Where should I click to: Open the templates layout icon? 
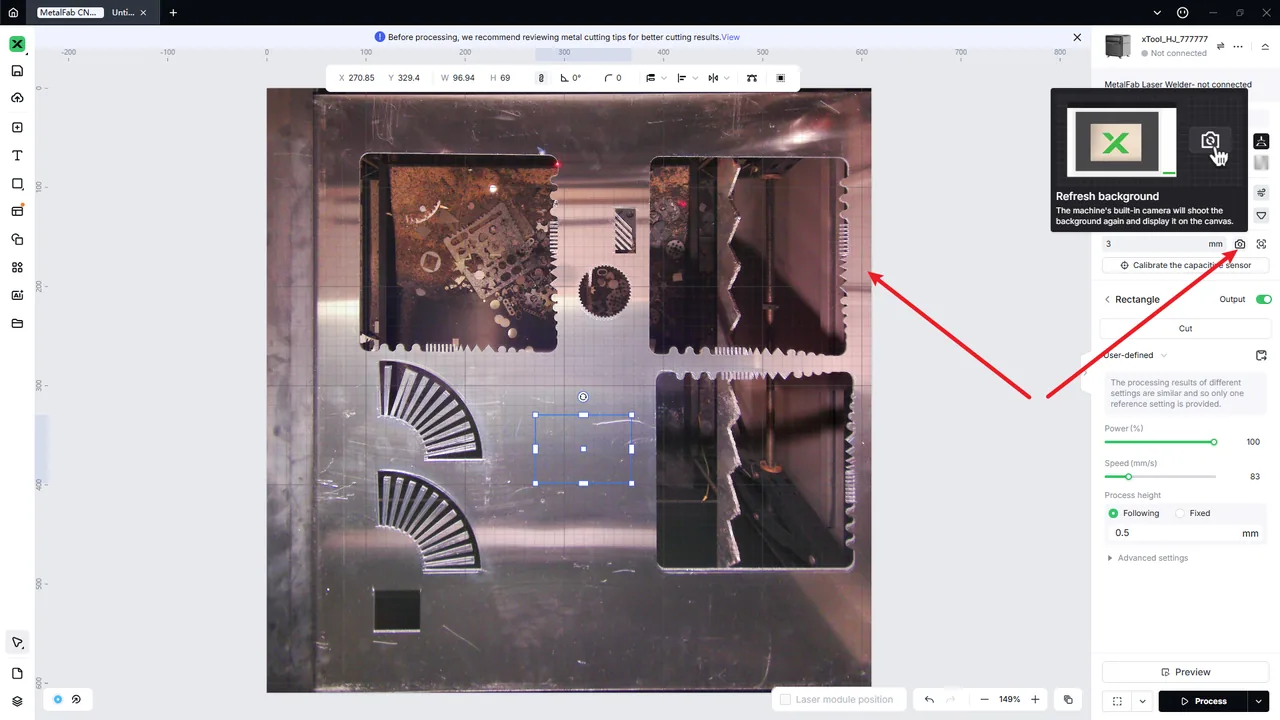17,211
